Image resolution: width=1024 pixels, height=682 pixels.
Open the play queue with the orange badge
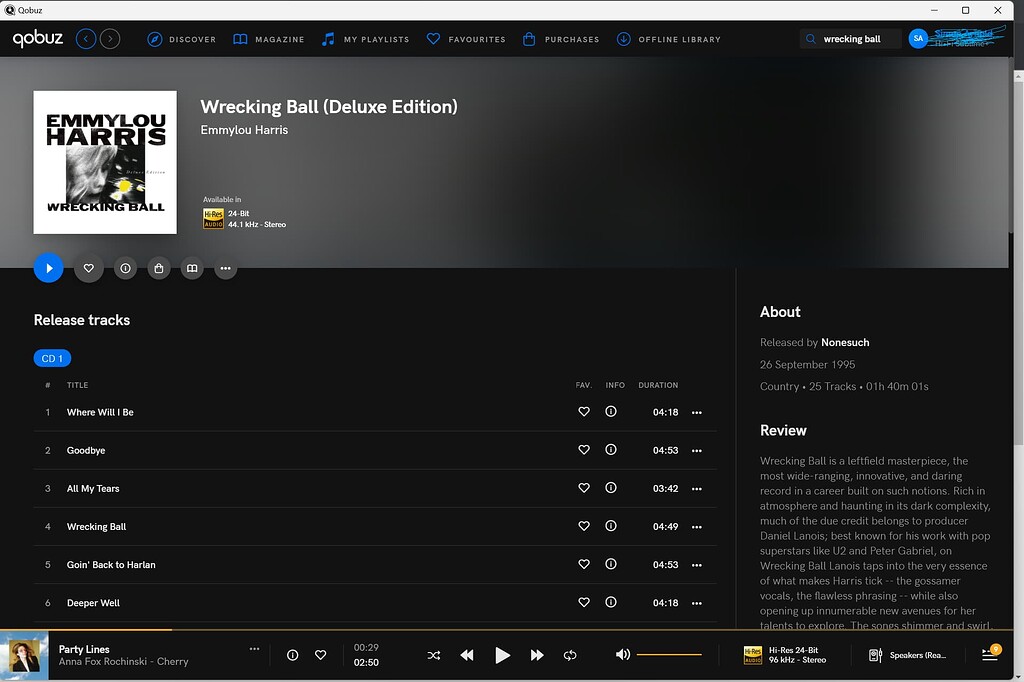click(988, 655)
